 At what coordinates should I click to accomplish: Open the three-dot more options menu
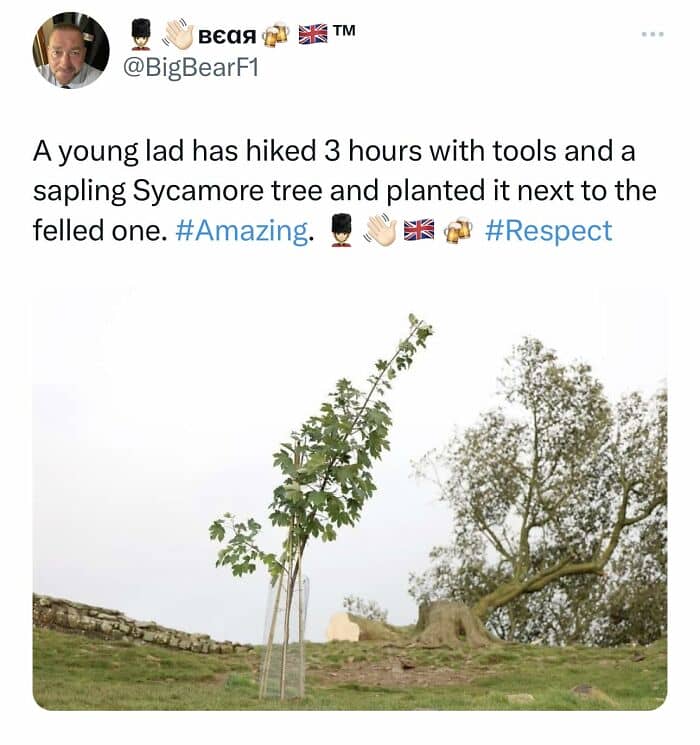coord(652,33)
